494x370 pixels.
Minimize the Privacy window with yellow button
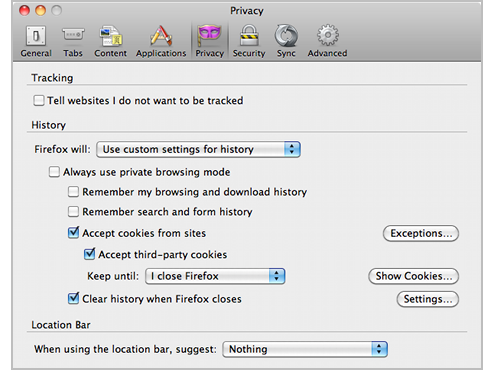click(41, 11)
